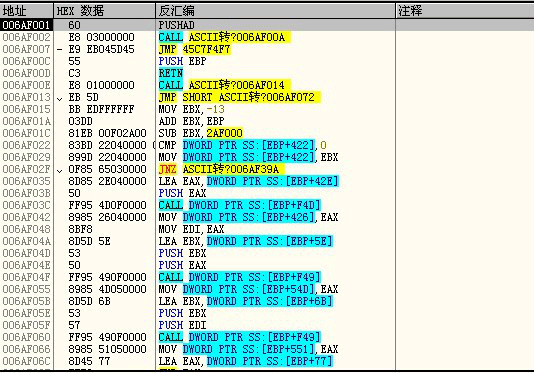The width and height of the screenshot is (534, 373).
Task: Click ADD EBX,EBP instruction
Action: click(191, 121)
